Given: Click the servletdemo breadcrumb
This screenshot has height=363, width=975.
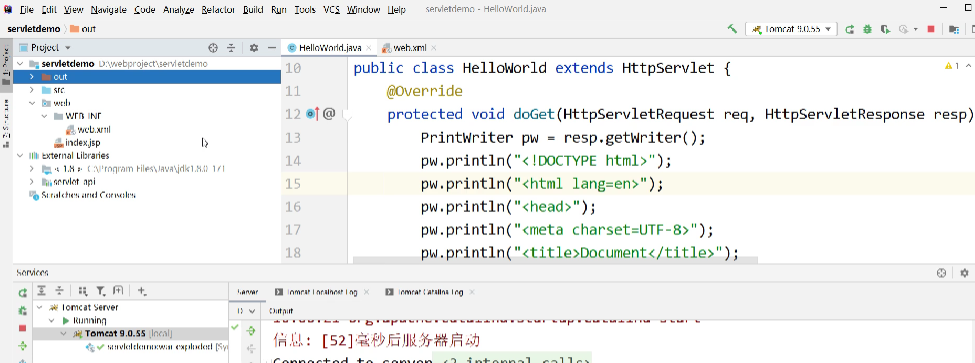Looking at the screenshot, I should click(34, 29).
